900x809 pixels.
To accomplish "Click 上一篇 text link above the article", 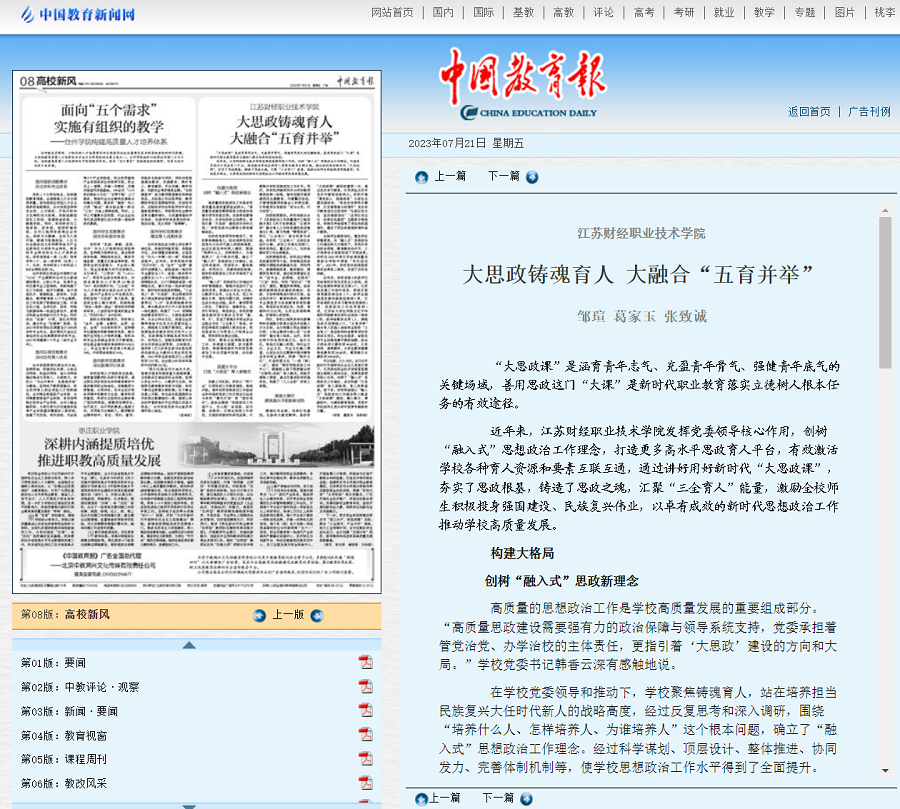I will tap(450, 176).
